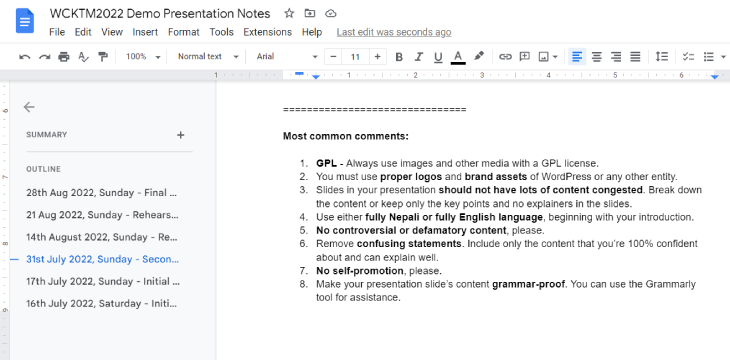Undo the last action
The width and height of the screenshot is (730, 360).
point(25,57)
